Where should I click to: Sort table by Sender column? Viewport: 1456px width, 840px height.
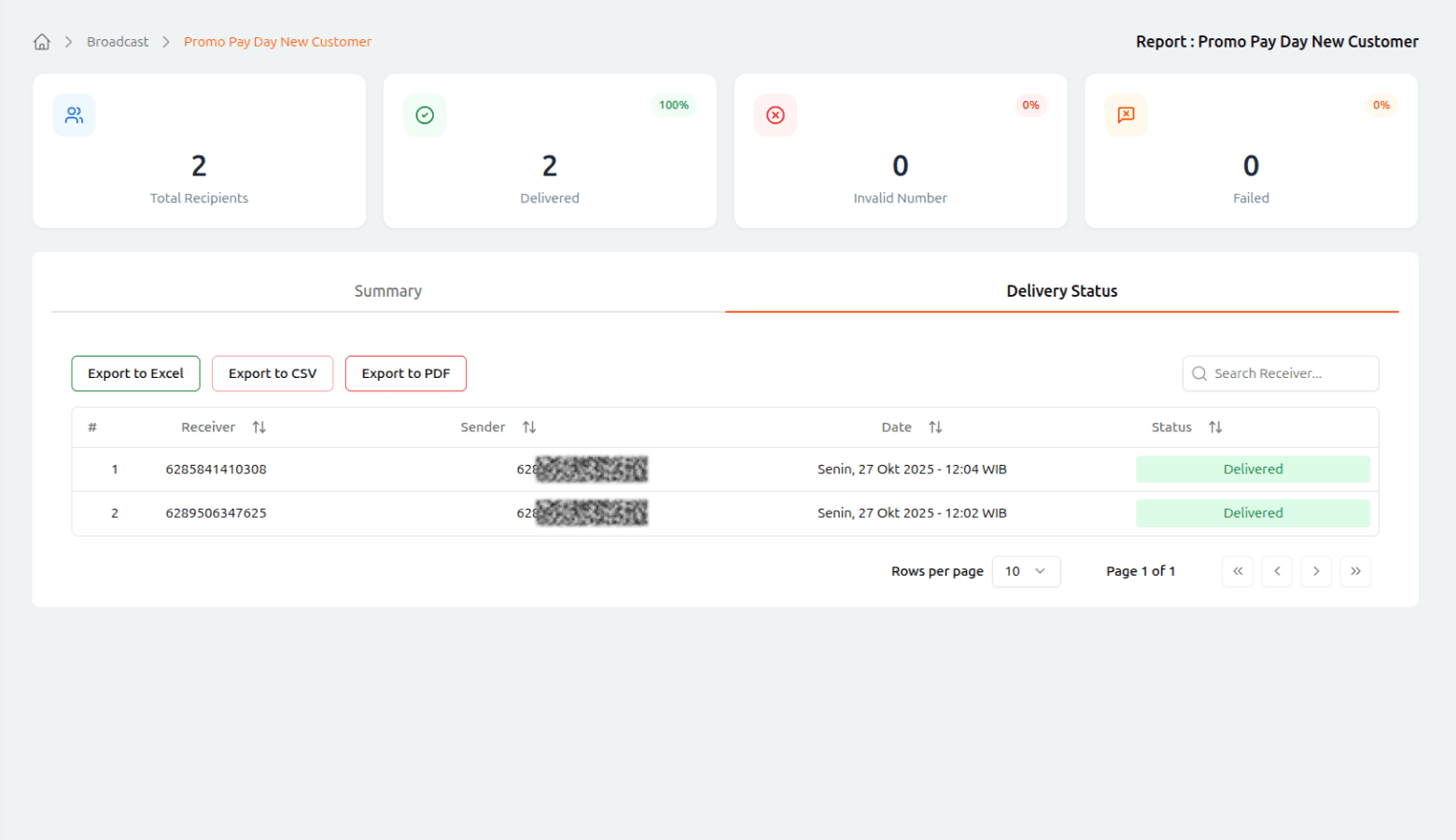529,427
